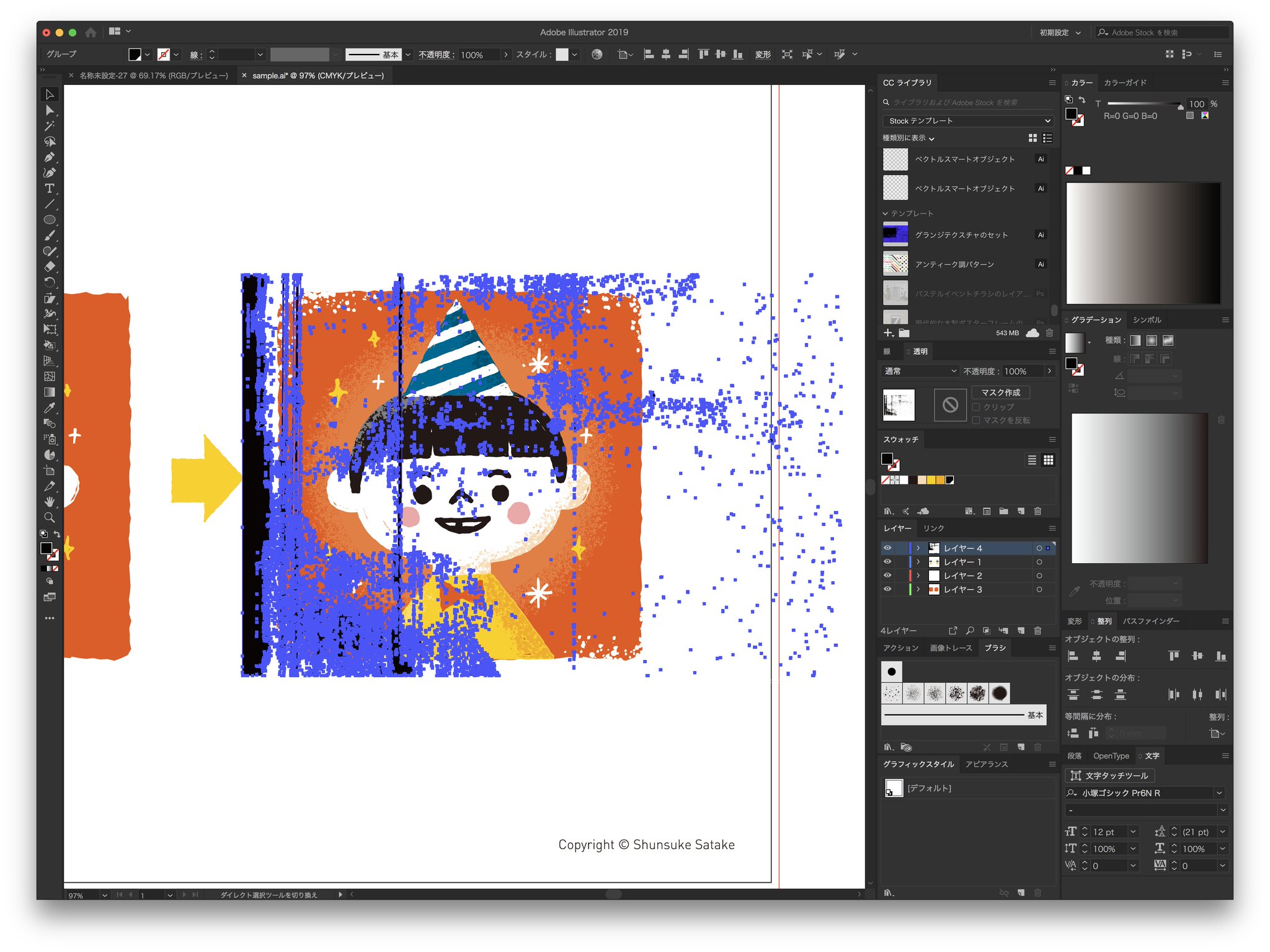
Task: Hide レイヤー 2 using its eye icon
Action: (x=887, y=576)
